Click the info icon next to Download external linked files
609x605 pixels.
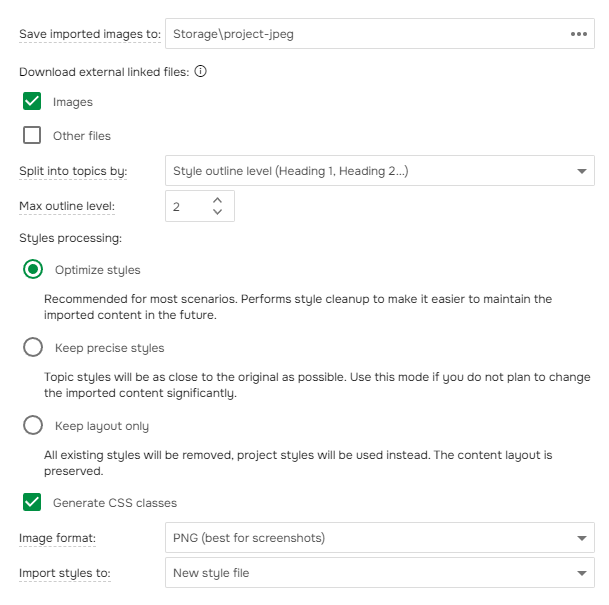coord(200,71)
